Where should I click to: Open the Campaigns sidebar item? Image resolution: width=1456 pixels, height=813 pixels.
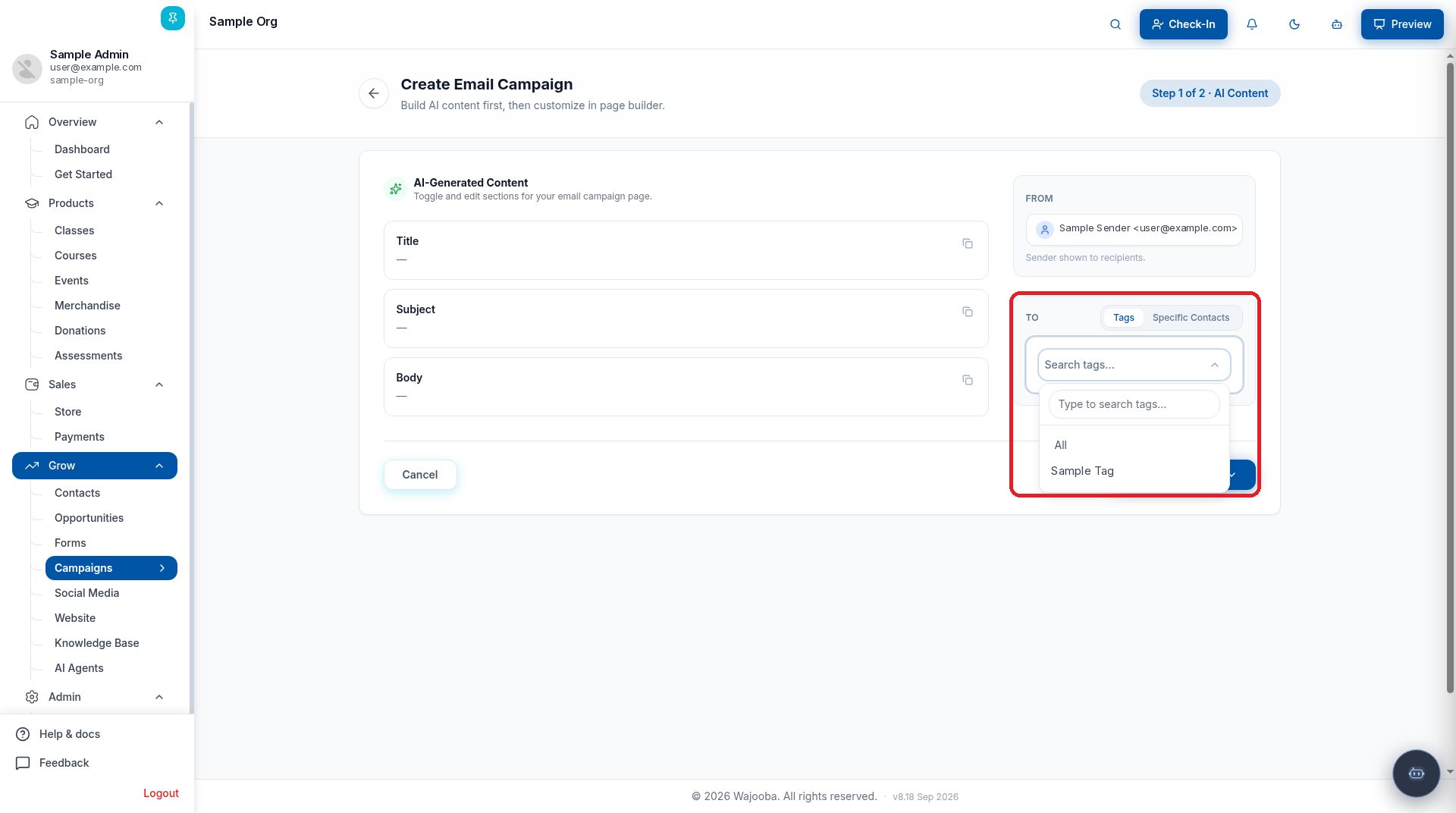coord(111,568)
